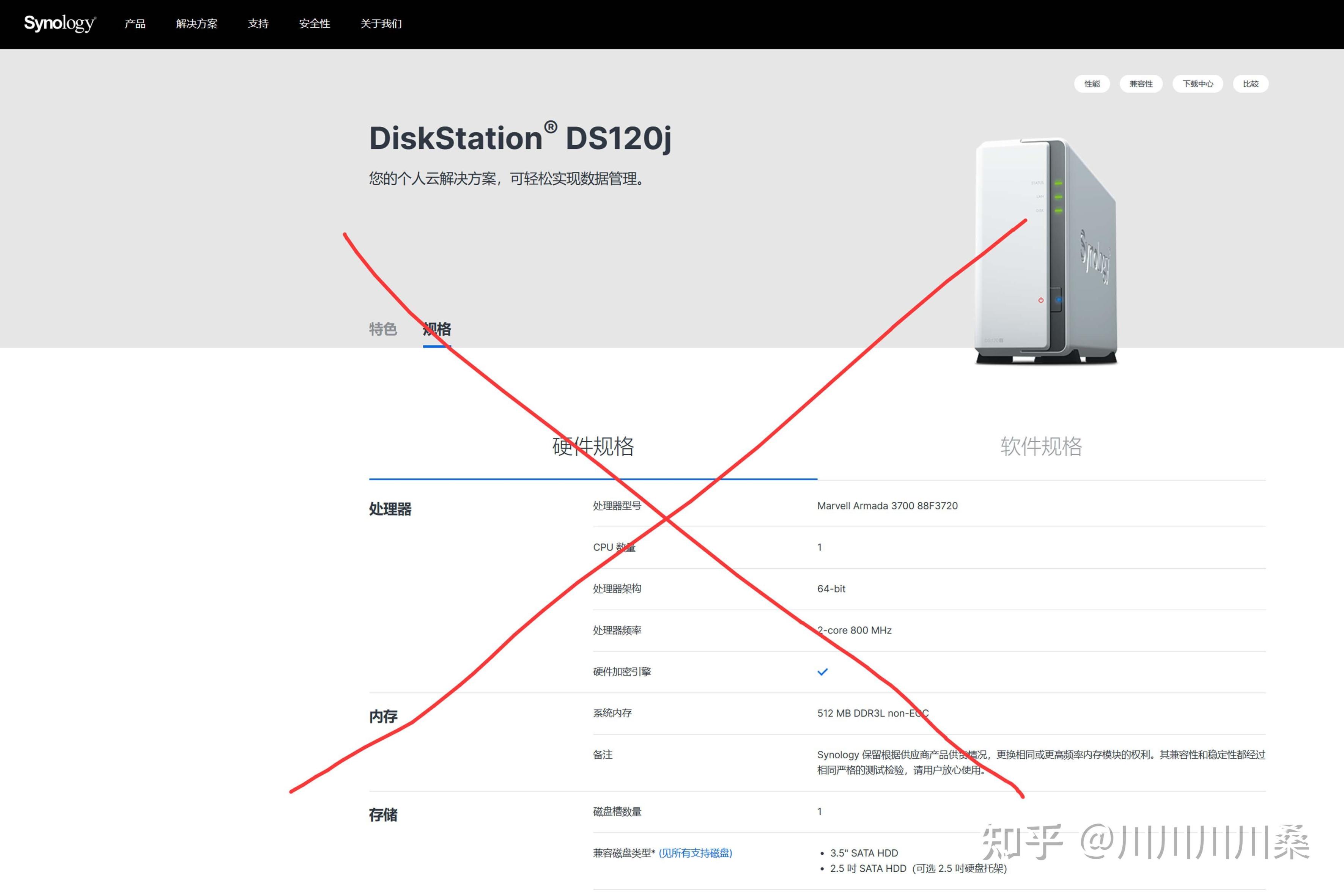Screen dimensions: 1344x896
Task: Open the 见所有支持磁盘 link
Action: pos(696,853)
